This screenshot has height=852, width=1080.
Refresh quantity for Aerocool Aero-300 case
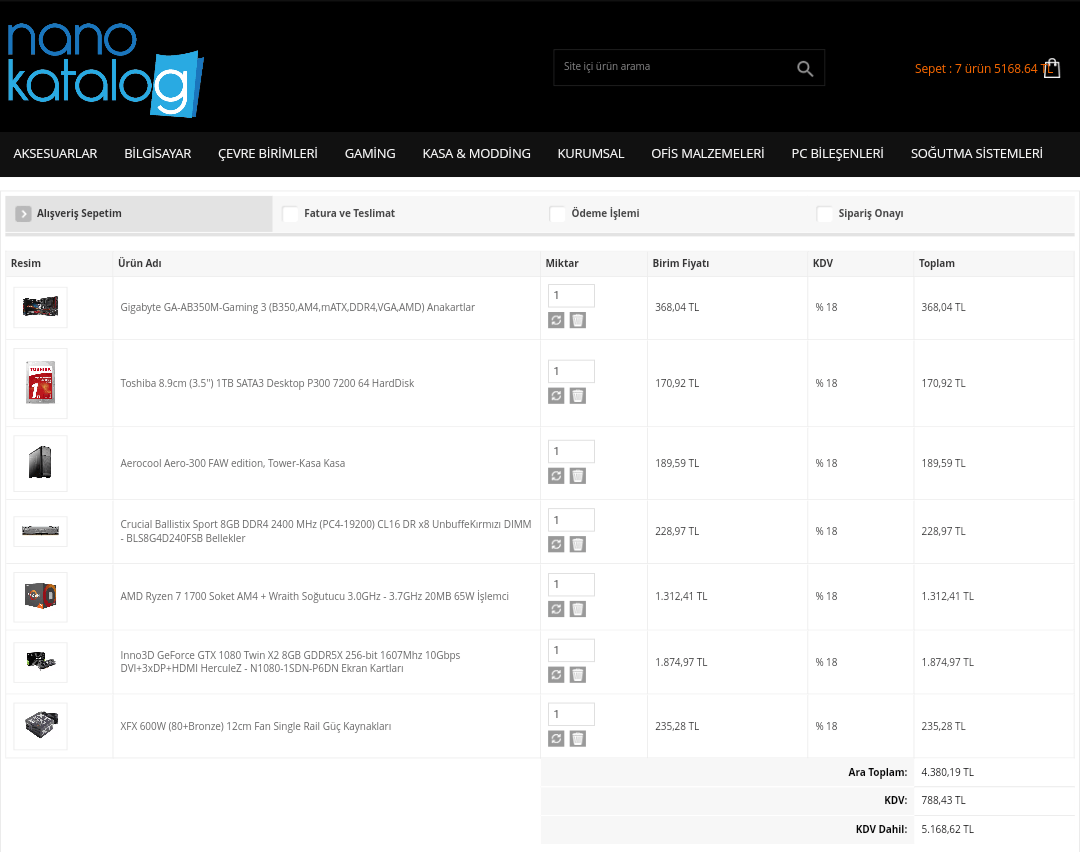coord(556,476)
